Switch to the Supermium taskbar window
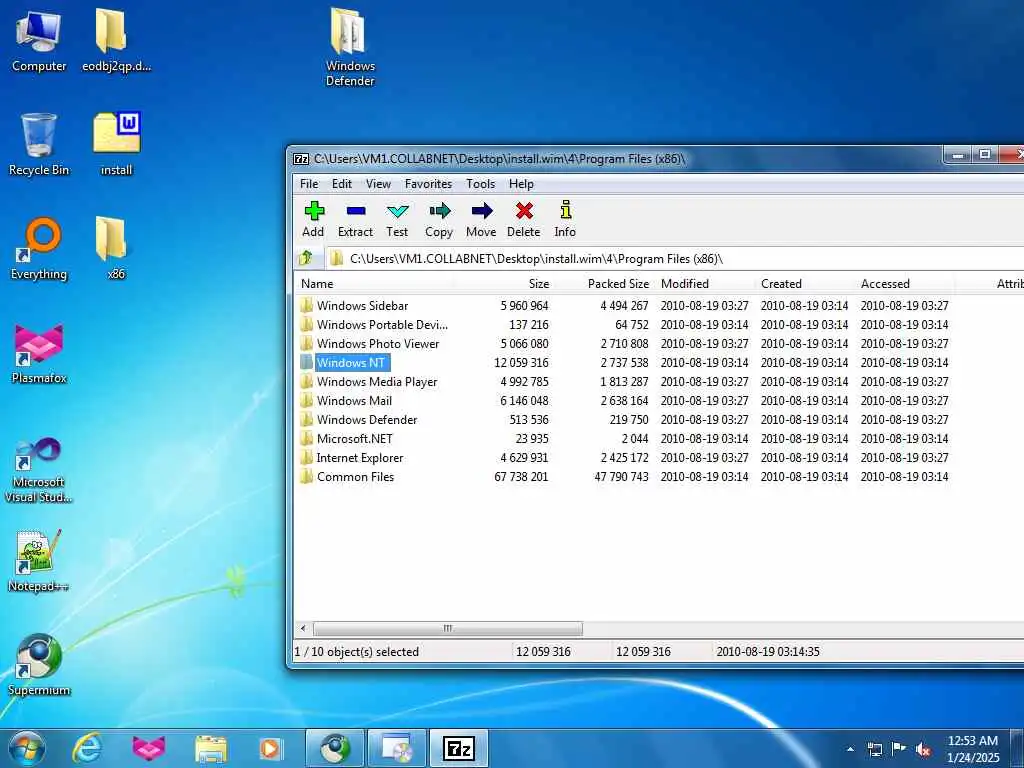Image resolution: width=1024 pixels, height=768 pixels. 334,748
